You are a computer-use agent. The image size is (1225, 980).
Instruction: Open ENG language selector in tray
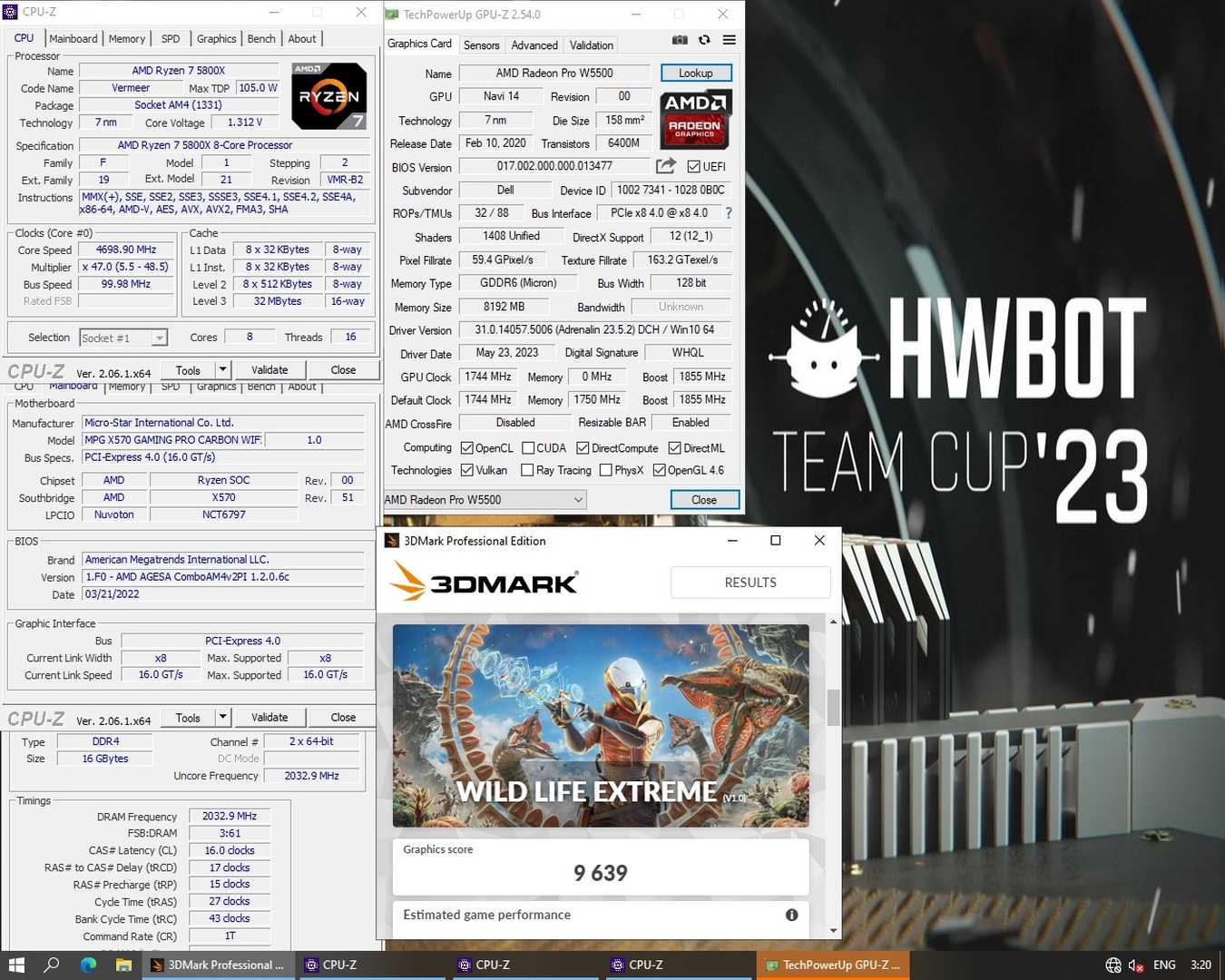point(1164,965)
